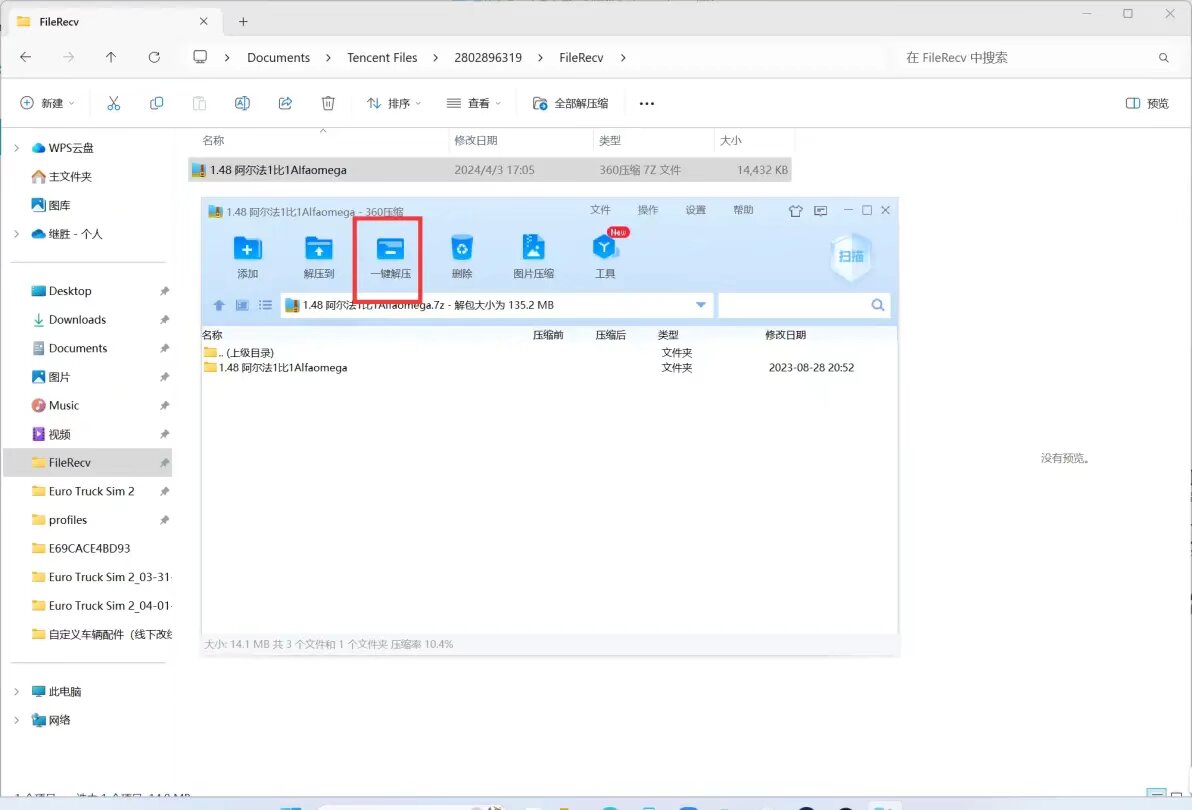Open the 帮助 menu in 360压缩
Image resolution: width=1192 pixels, height=810 pixels.
coord(743,210)
